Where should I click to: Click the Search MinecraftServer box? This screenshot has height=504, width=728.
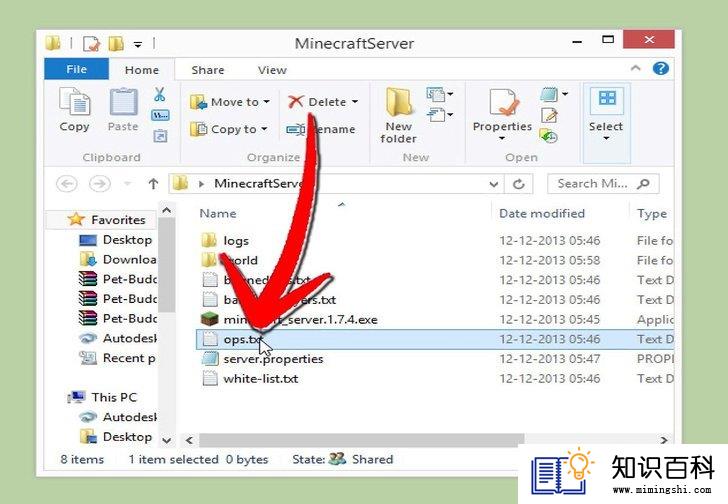[x=603, y=184]
